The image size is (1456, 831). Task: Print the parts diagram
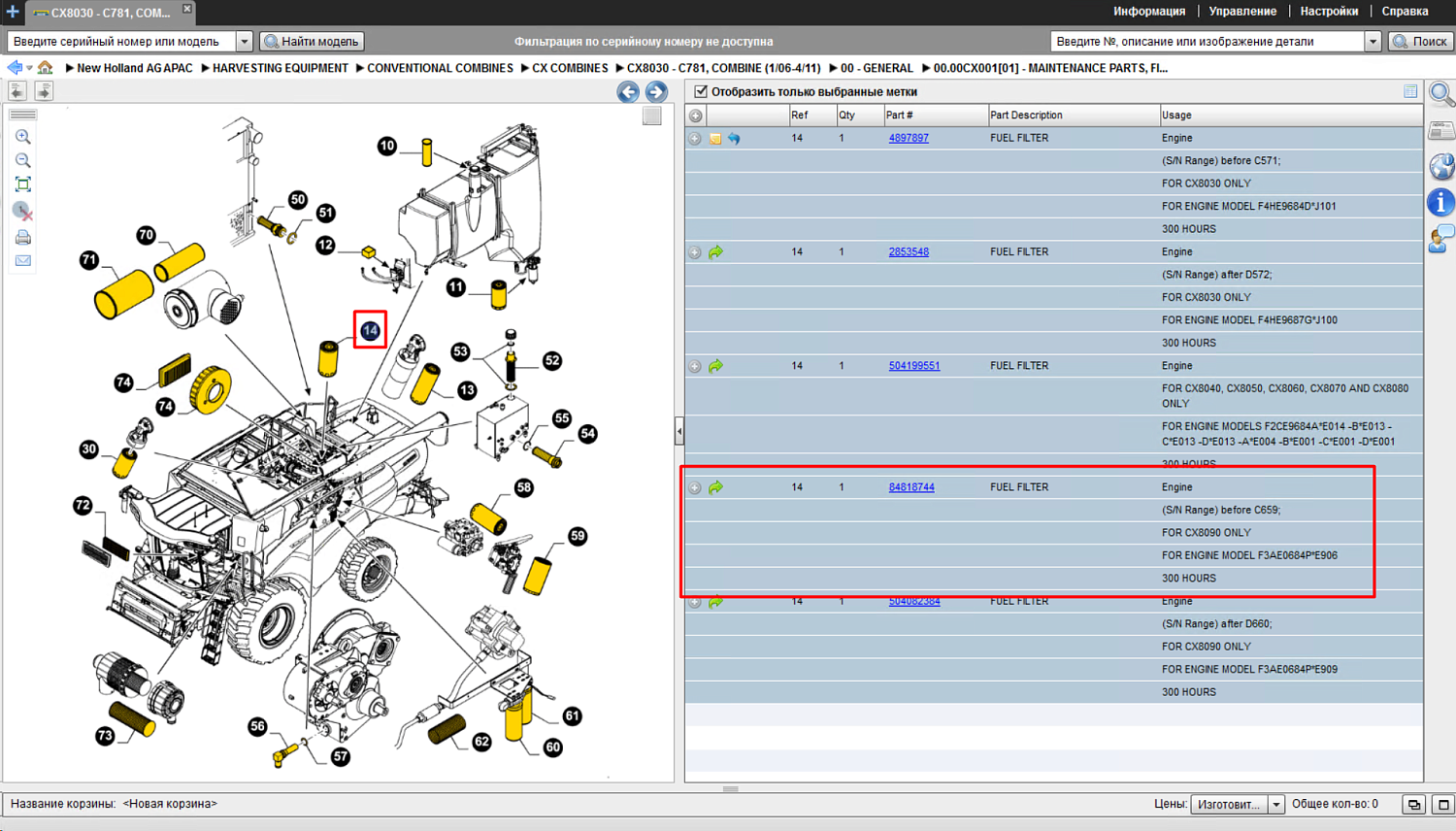(x=23, y=237)
